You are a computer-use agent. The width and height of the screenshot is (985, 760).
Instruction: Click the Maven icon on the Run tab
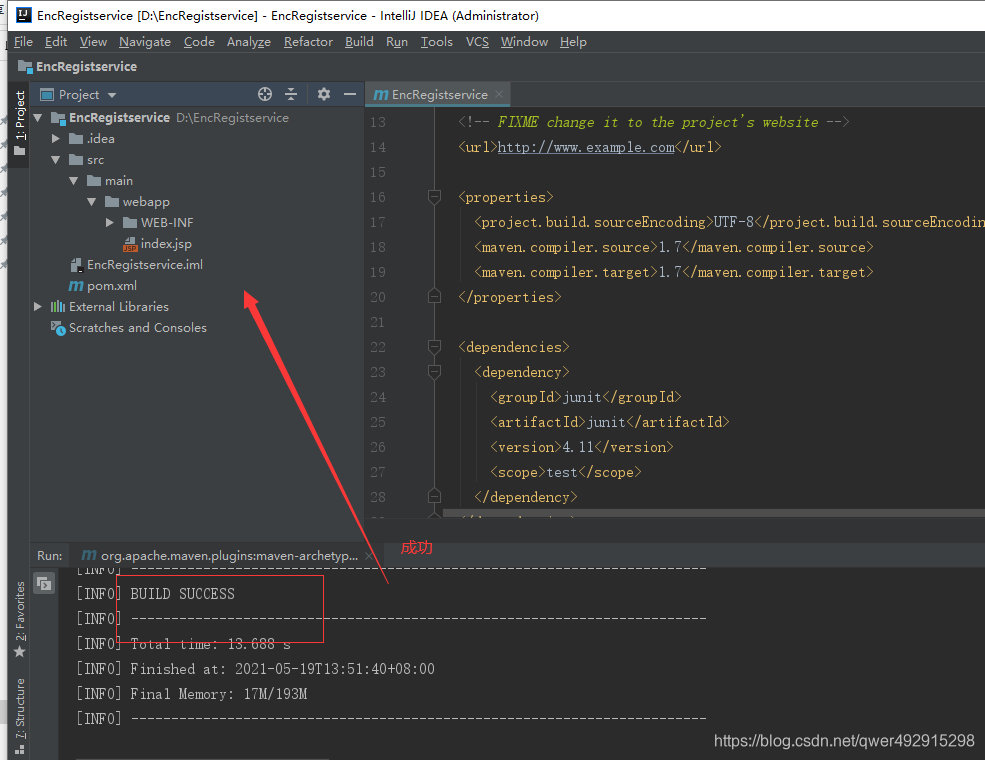point(89,555)
